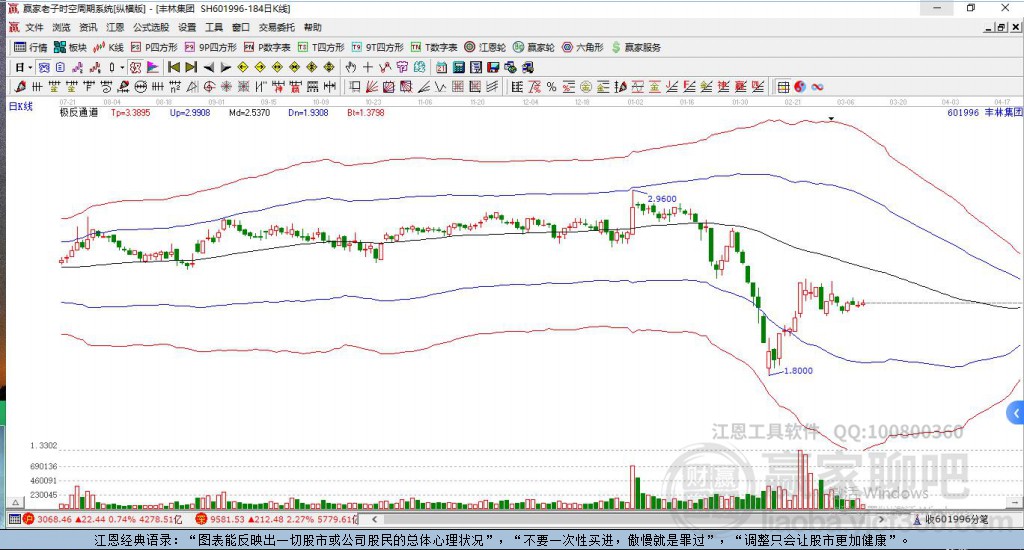Open the T数字表 number table
1024x550 pixels.
[x=434, y=47]
